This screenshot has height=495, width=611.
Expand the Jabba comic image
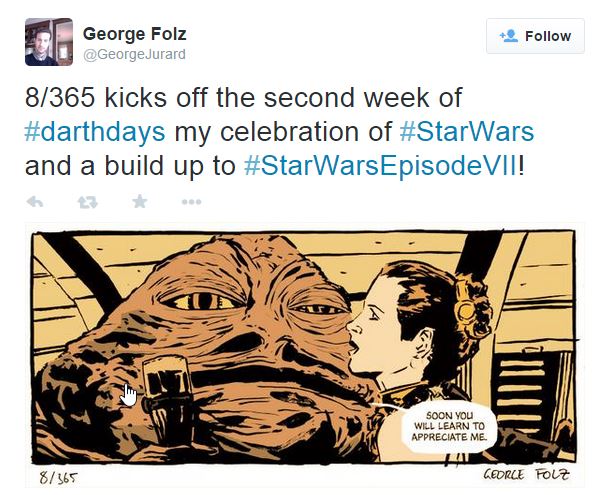tap(304, 355)
